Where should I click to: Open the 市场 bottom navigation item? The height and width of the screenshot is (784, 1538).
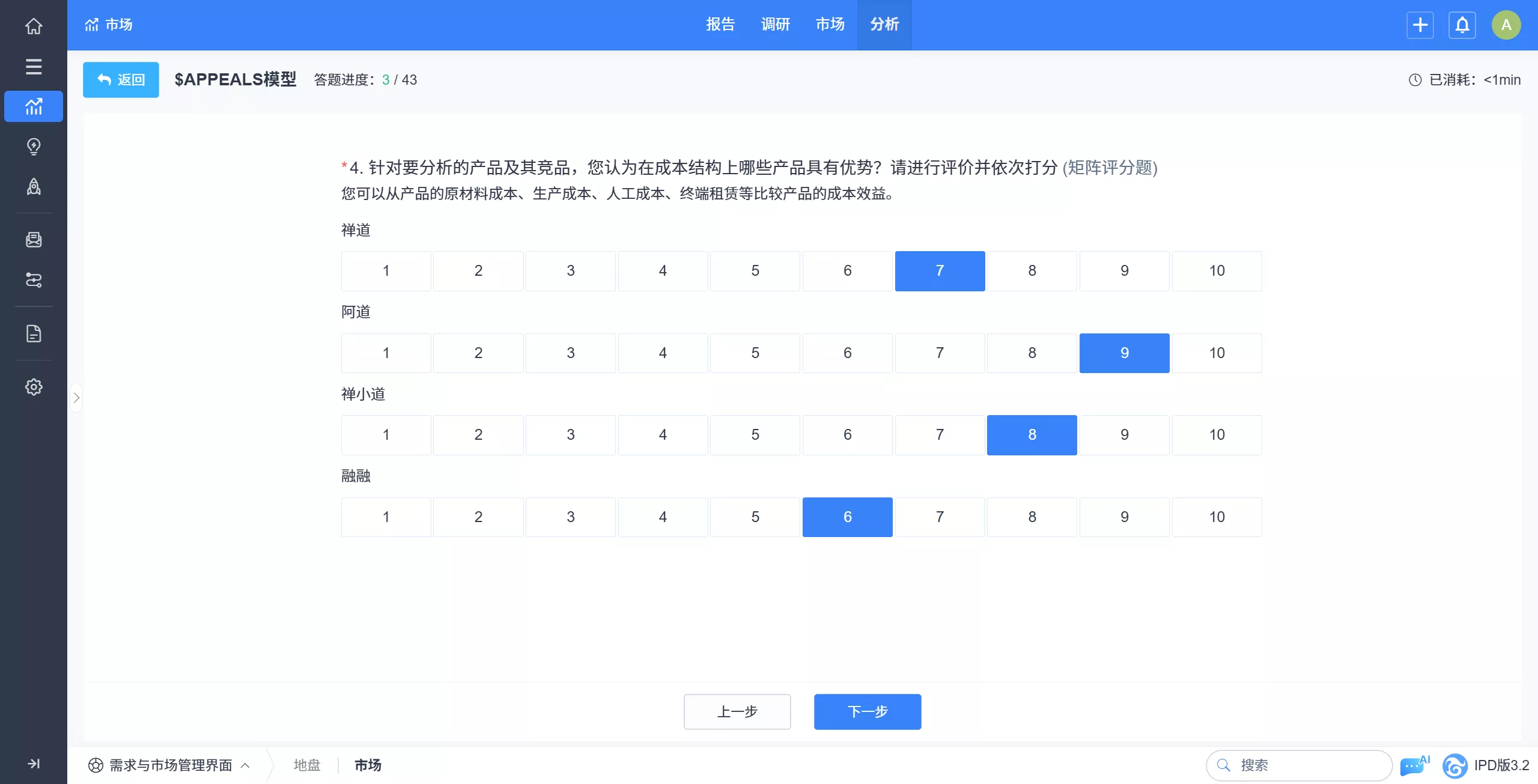[x=368, y=765]
